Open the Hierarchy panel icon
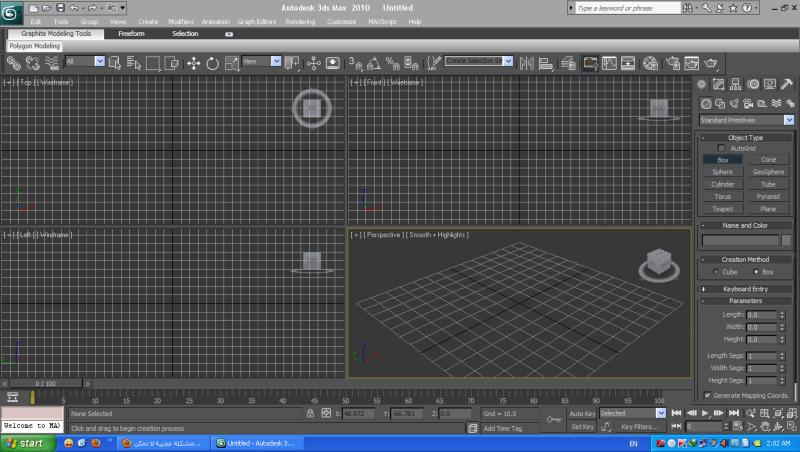 click(x=737, y=85)
